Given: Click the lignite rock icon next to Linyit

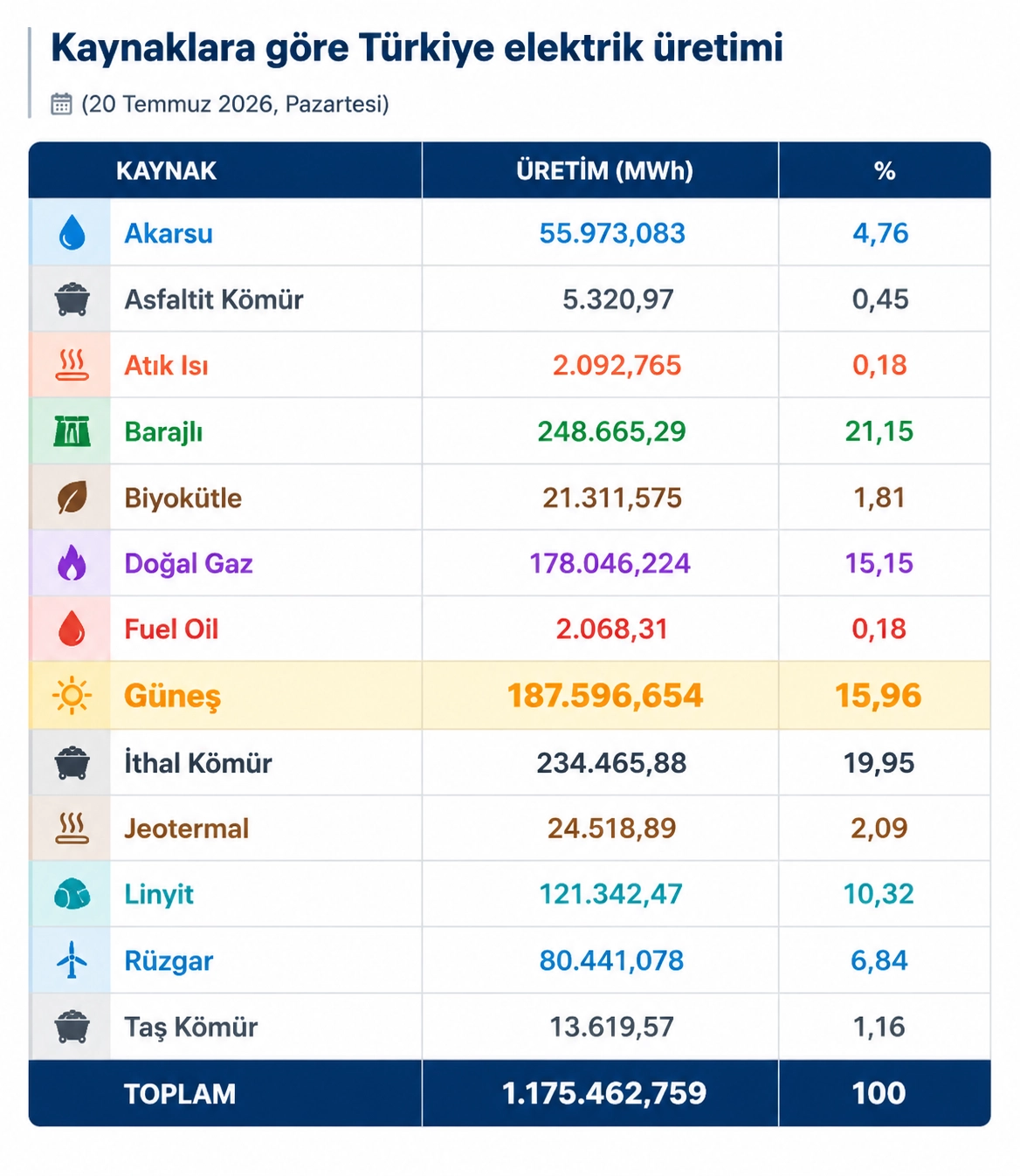Looking at the screenshot, I should [x=72, y=894].
